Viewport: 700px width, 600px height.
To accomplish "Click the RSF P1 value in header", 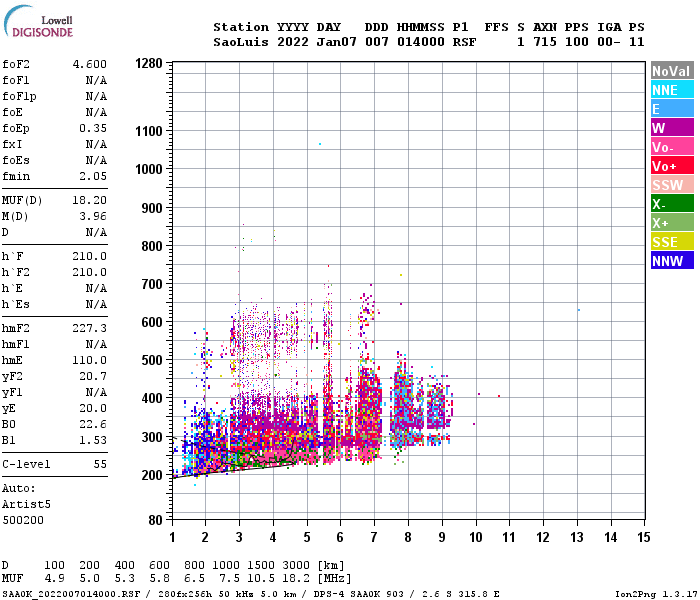I will point(464,42).
